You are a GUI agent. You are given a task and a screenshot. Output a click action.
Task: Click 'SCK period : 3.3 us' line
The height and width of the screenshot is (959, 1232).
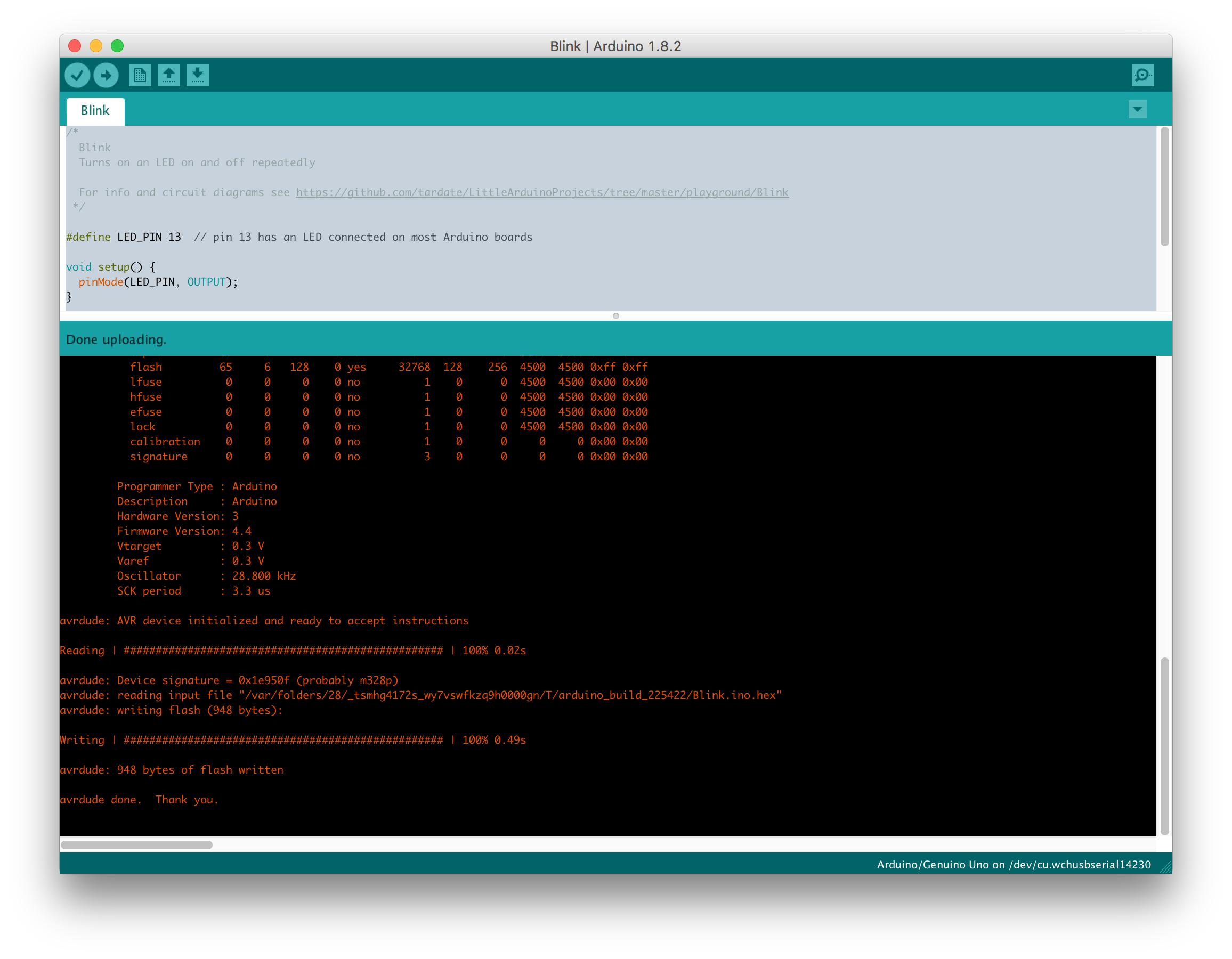193,591
